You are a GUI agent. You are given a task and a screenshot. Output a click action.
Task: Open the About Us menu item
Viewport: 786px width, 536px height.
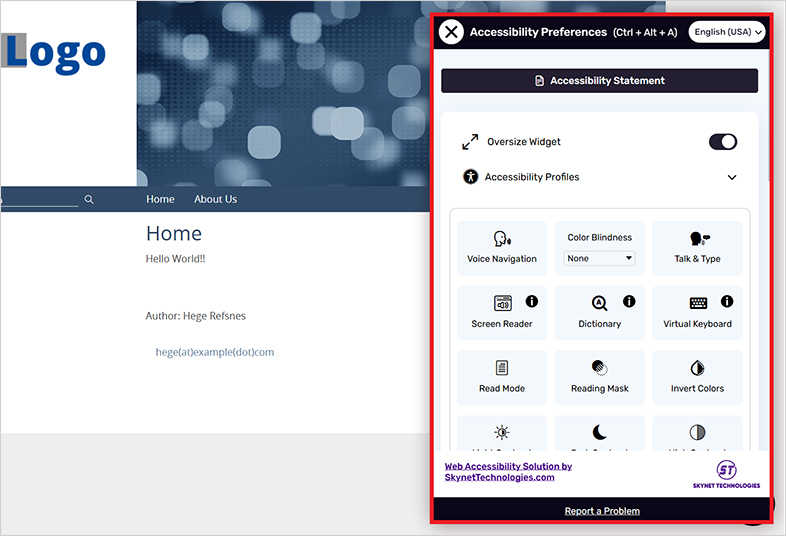[216, 199]
